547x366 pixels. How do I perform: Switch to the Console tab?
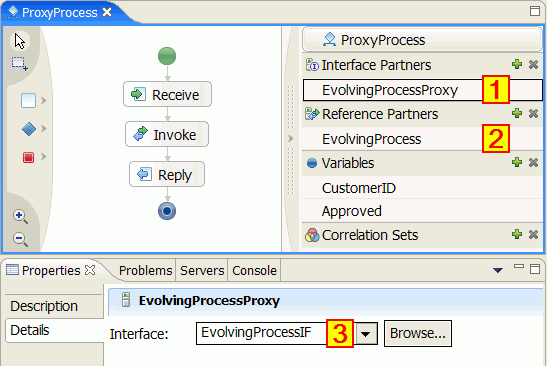pos(254,270)
